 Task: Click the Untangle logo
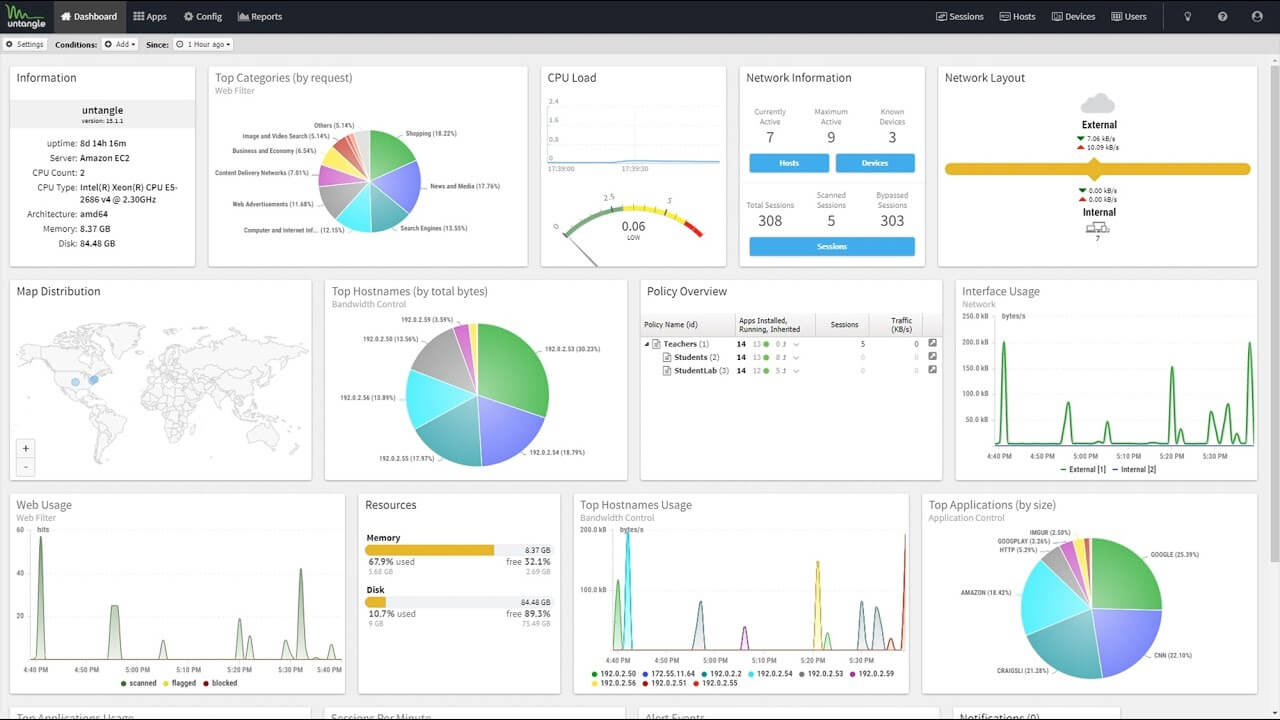tap(24, 17)
